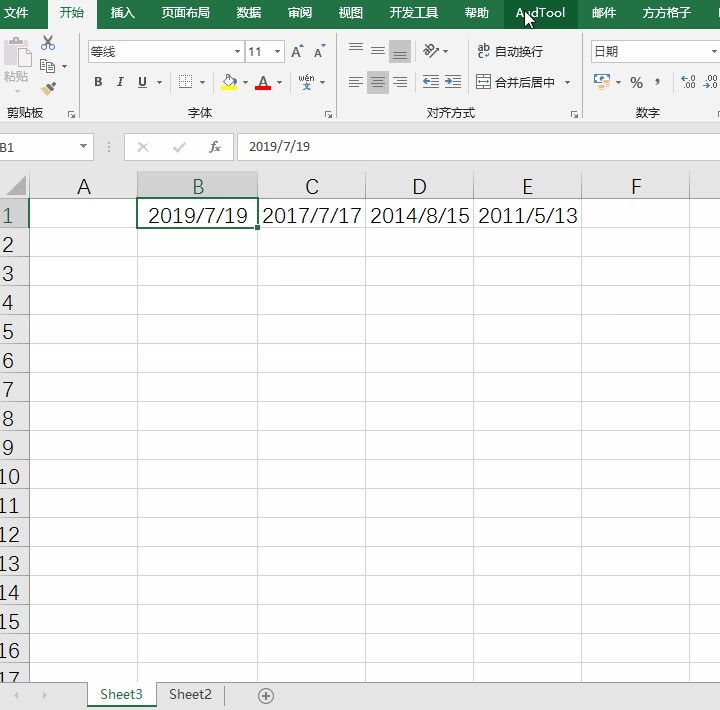Viewport: 720px width, 710px height.
Task: Decrease font size with the small A icon
Action: coord(320,51)
